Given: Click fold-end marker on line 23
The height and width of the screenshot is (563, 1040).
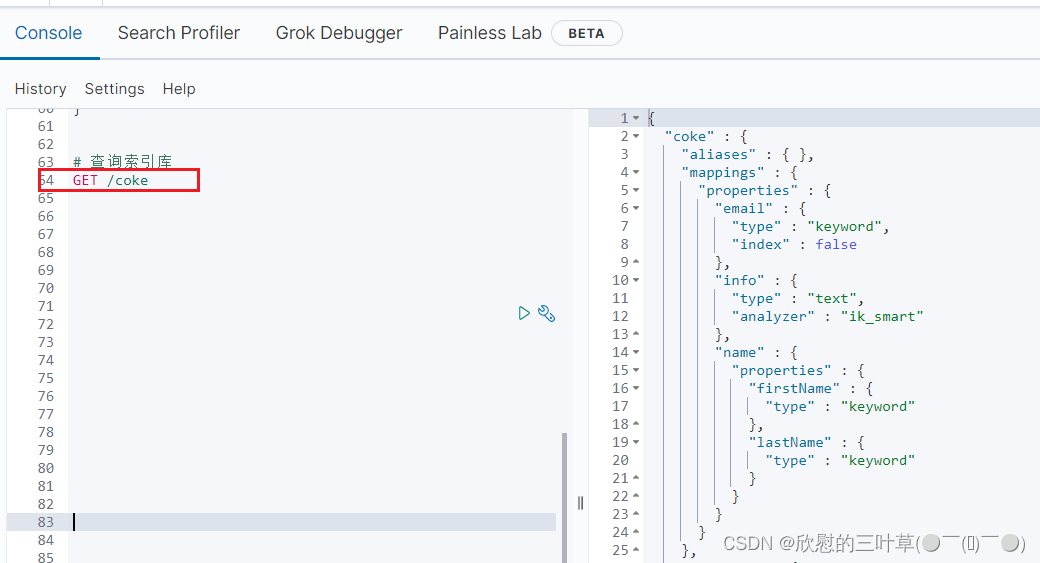Looking at the screenshot, I should [x=636, y=513].
